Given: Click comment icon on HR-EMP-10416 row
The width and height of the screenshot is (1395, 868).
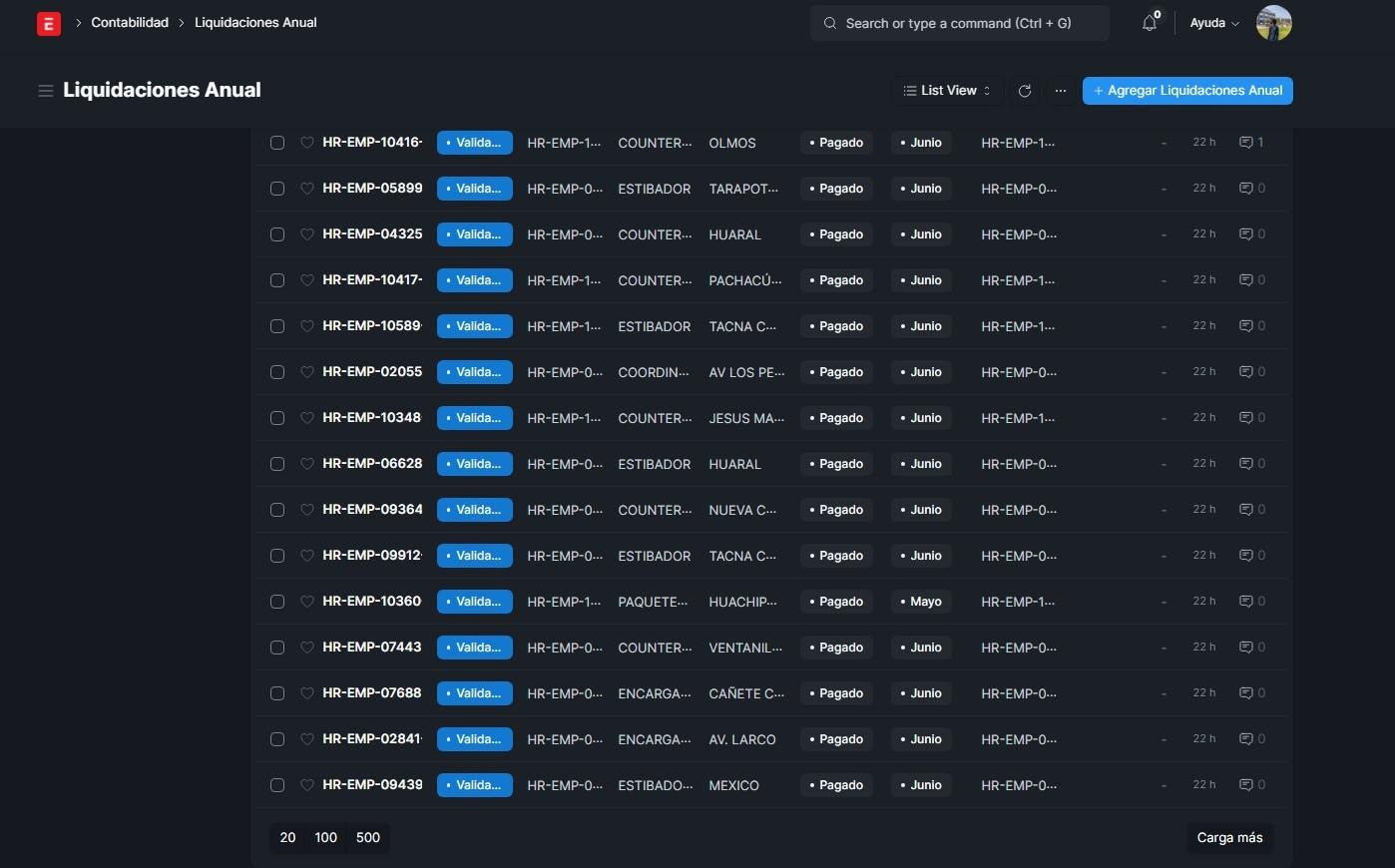Looking at the screenshot, I should 1245,143.
